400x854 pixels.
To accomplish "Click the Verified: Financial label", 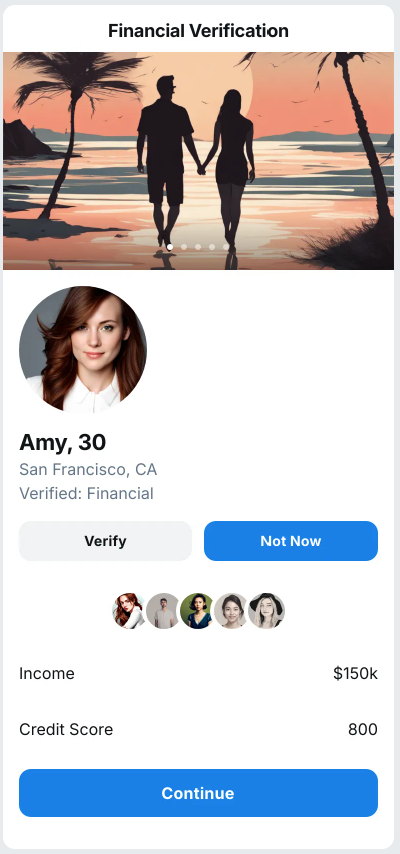I will (87, 493).
